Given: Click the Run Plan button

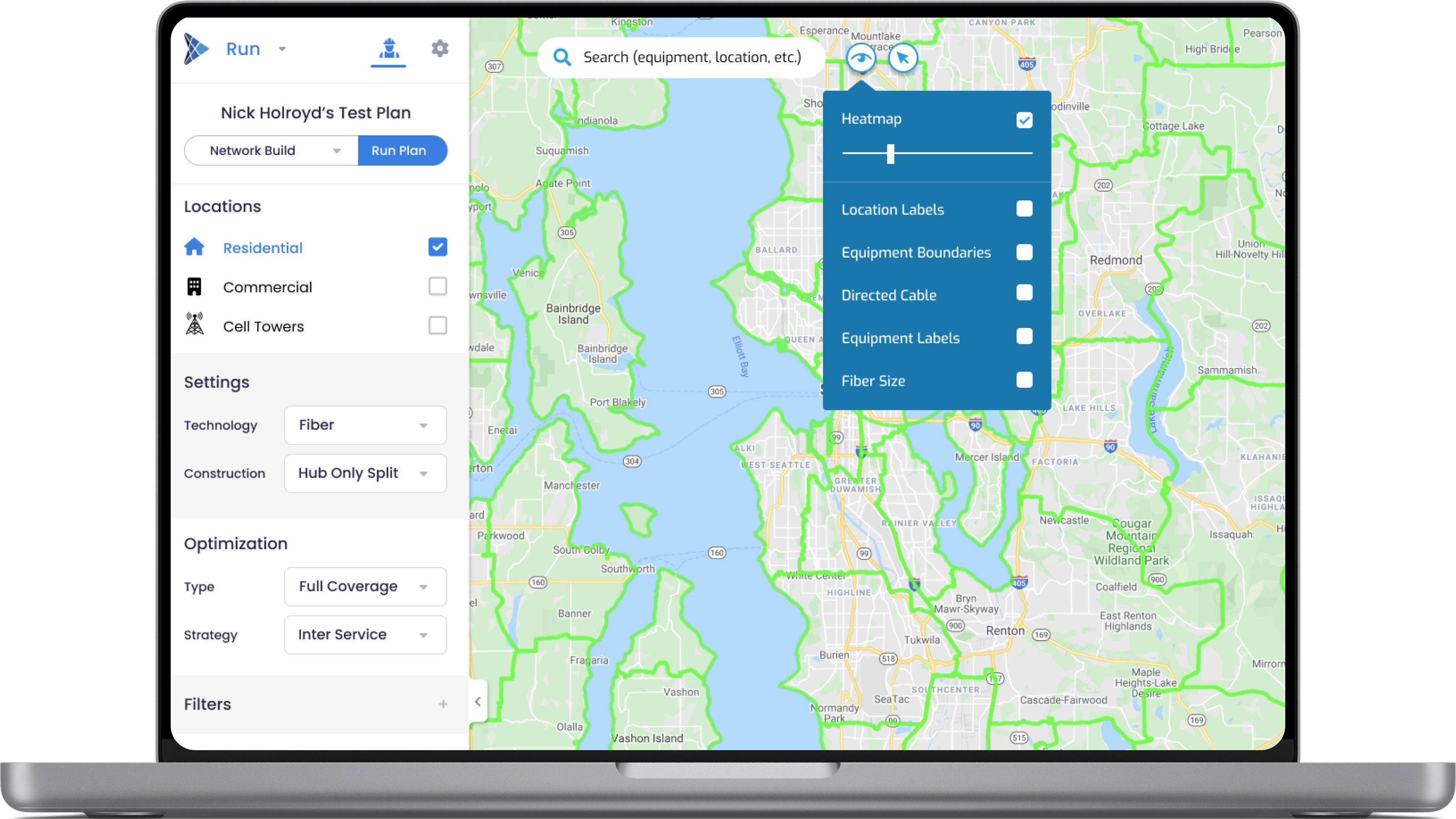Looking at the screenshot, I should click(x=402, y=150).
